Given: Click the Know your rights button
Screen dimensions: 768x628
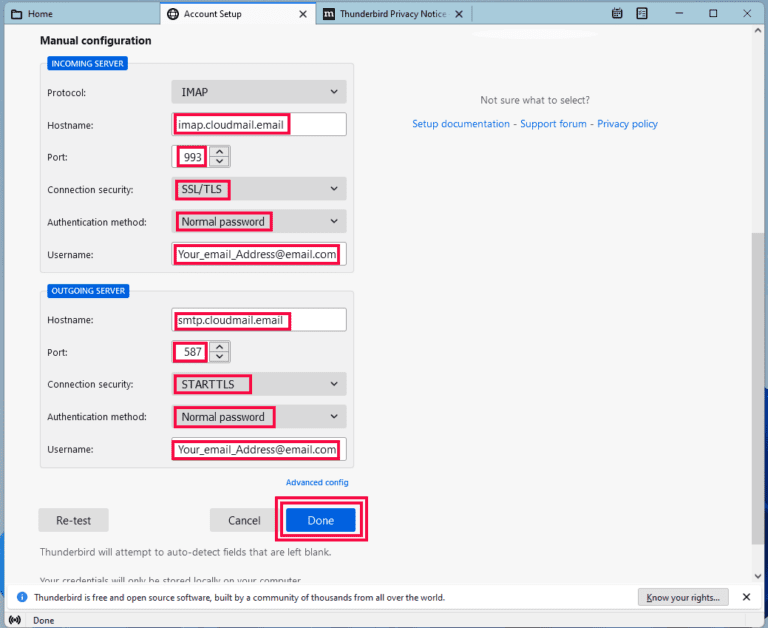Looking at the screenshot, I should (683, 597).
